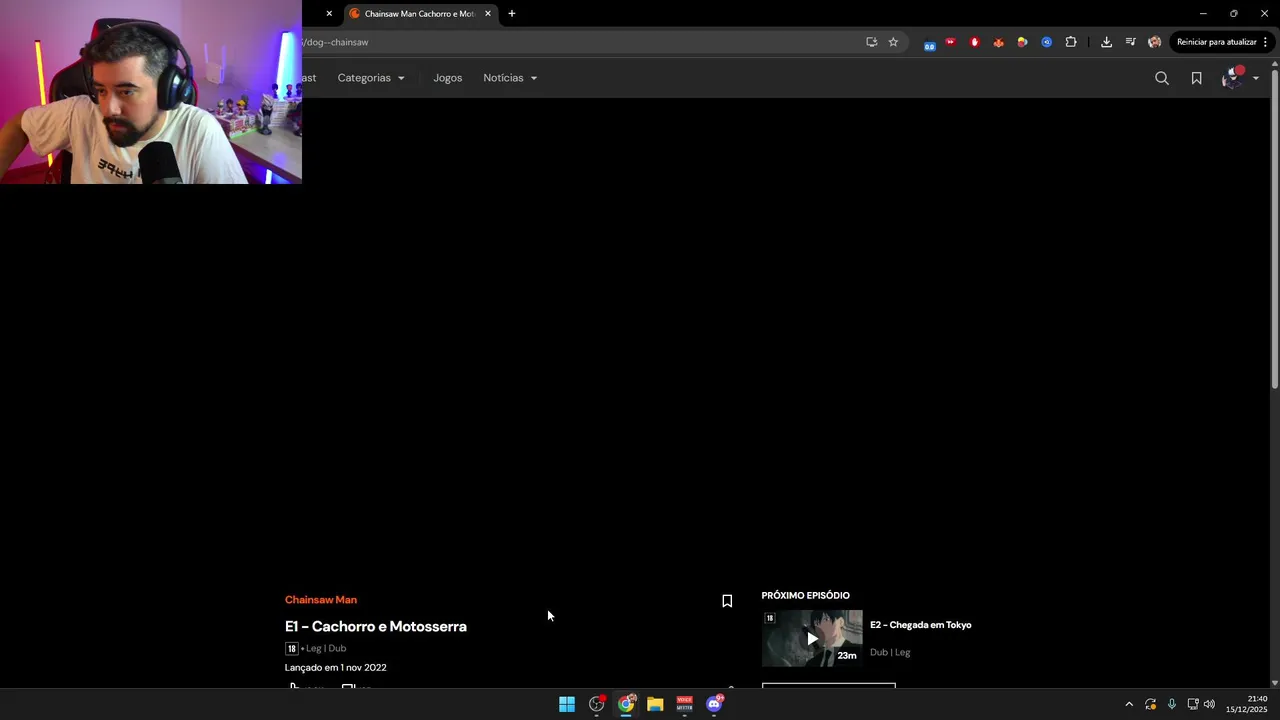Open the Chrome taskbar icon
Viewport: 1280px width, 720px height.
click(626, 704)
